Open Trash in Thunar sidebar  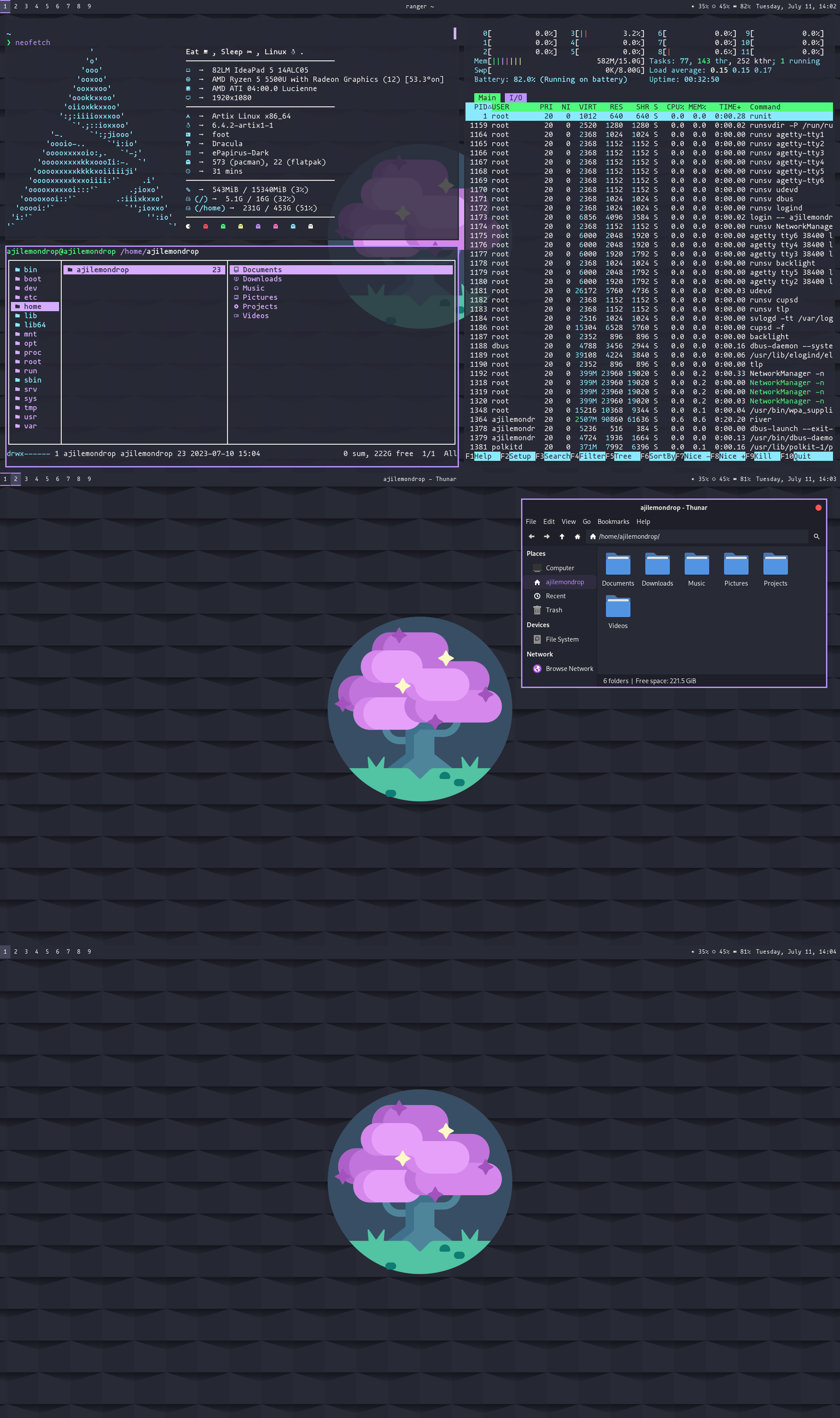[560, 610]
